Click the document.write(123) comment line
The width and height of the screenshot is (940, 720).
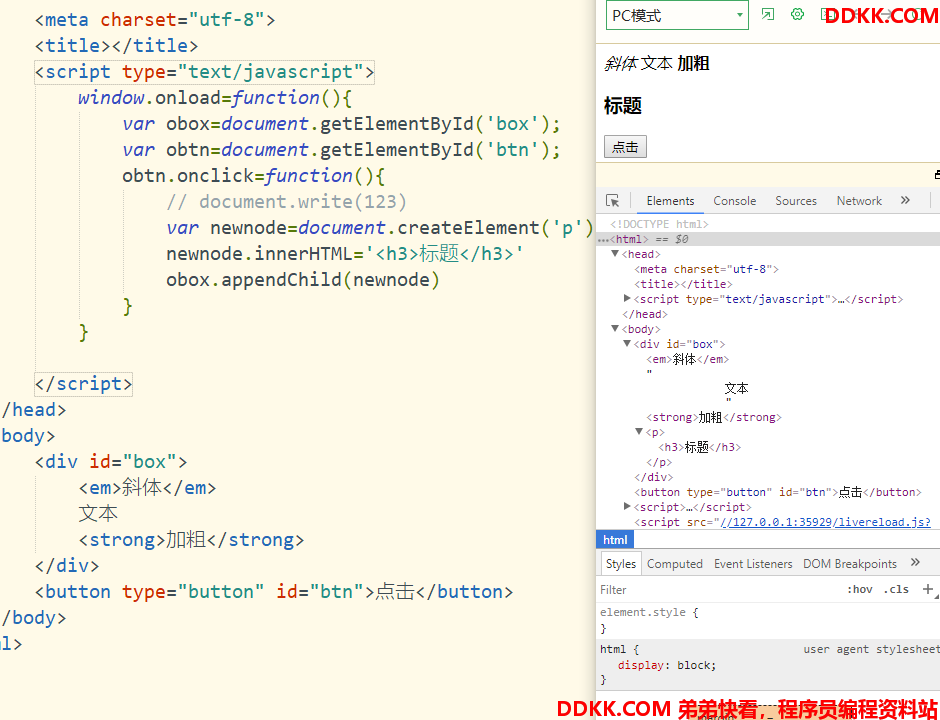click(x=287, y=202)
